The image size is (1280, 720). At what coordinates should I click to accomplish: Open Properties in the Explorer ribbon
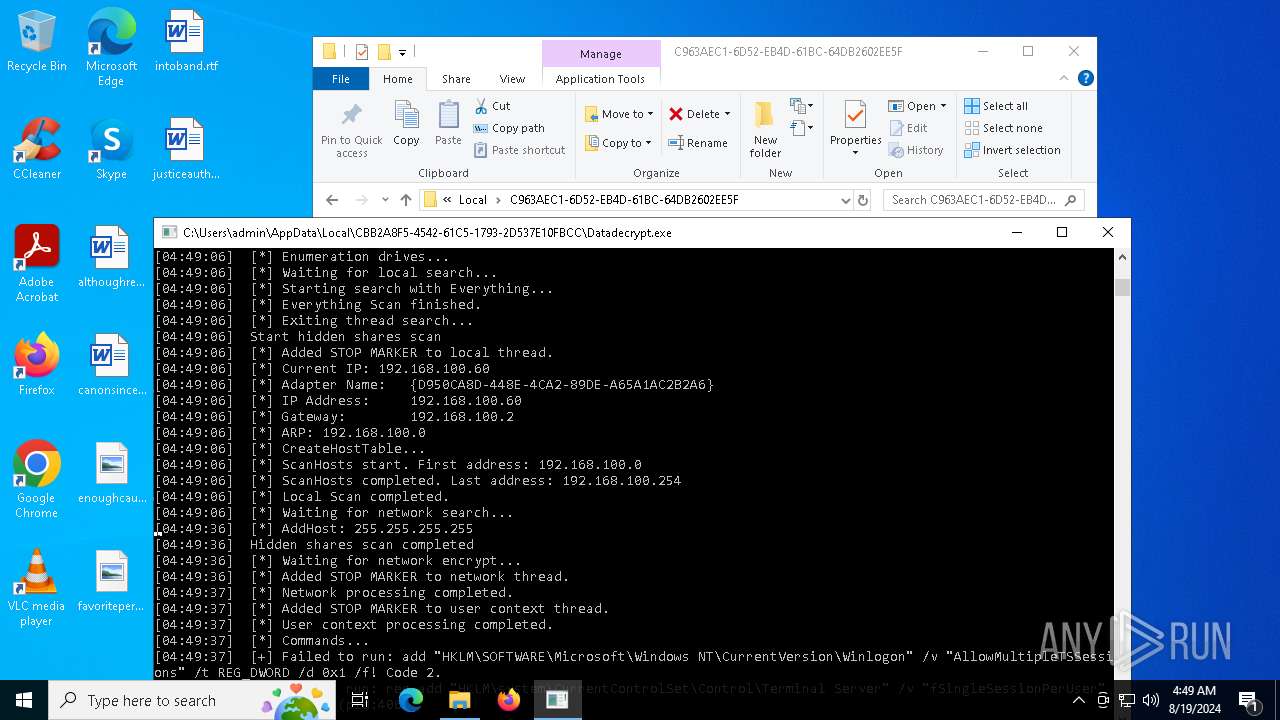point(856,128)
